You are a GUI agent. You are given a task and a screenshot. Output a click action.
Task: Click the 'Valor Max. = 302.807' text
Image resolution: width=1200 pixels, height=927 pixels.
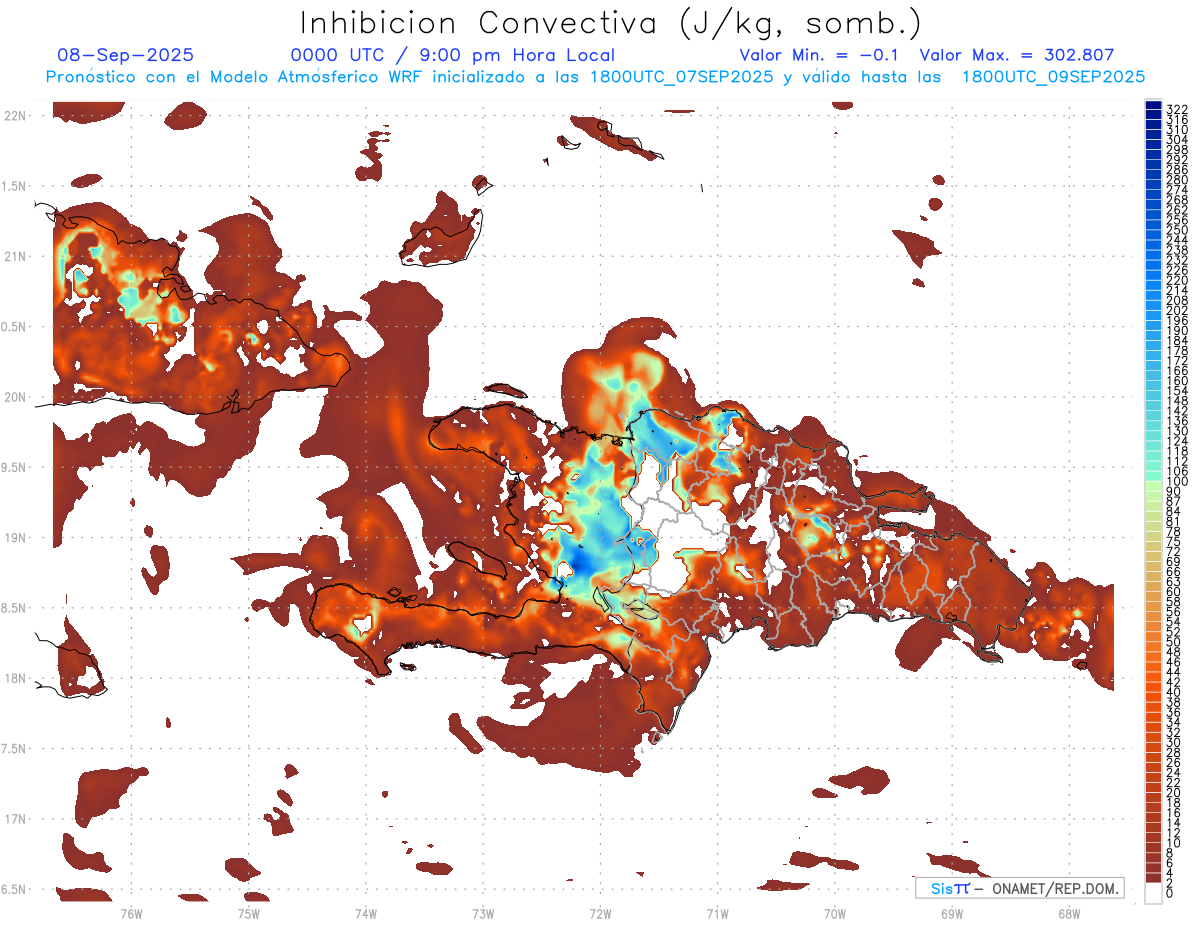(1017, 55)
